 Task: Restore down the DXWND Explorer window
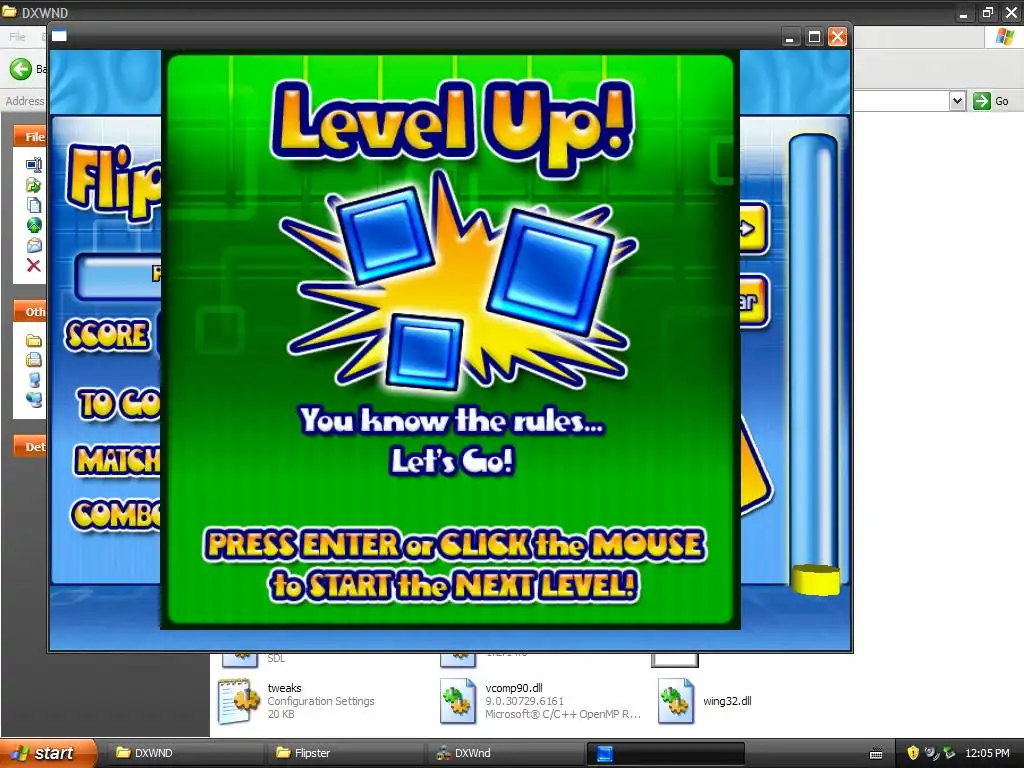pyautogui.click(x=987, y=12)
